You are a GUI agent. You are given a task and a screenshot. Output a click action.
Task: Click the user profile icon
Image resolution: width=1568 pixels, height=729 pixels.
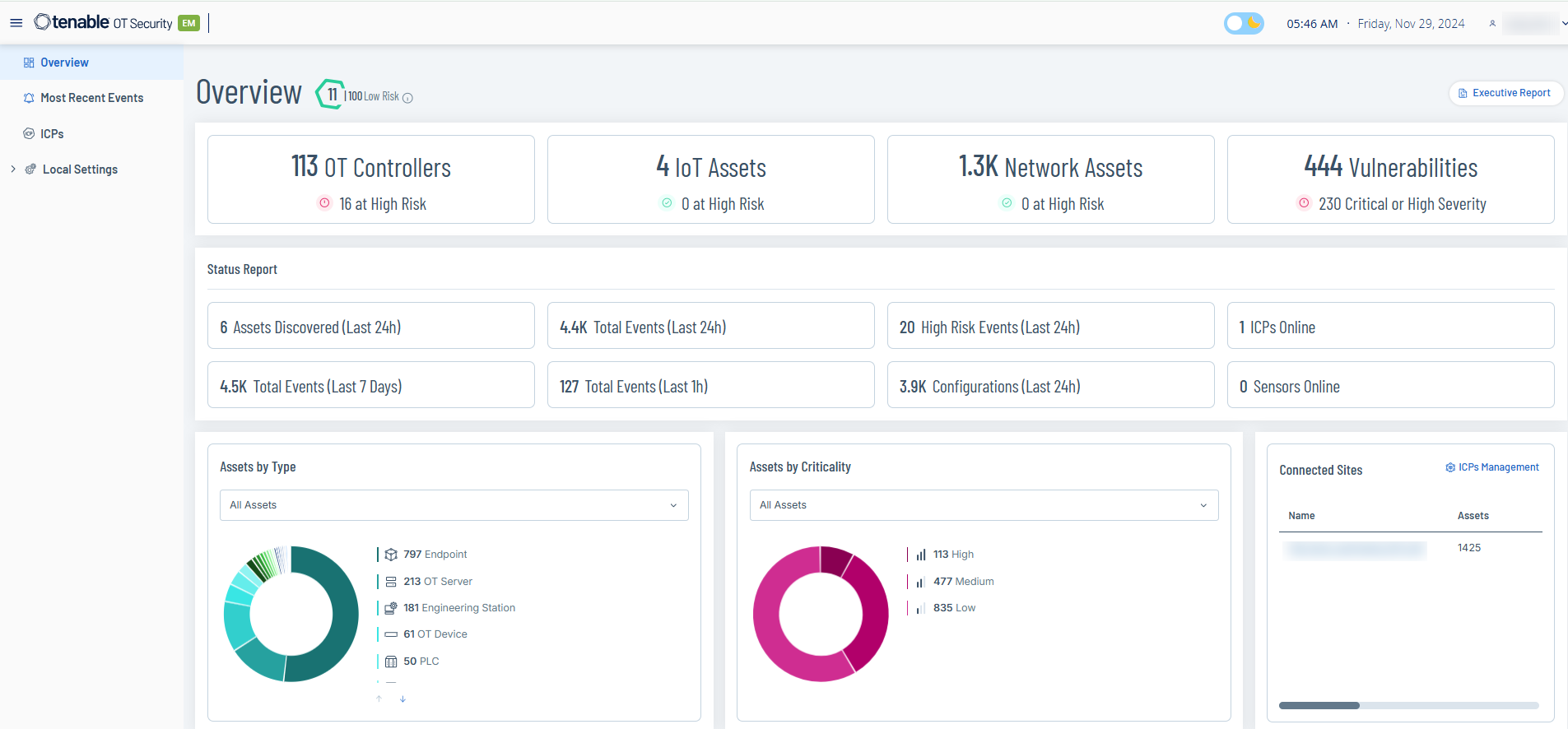(1492, 24)
